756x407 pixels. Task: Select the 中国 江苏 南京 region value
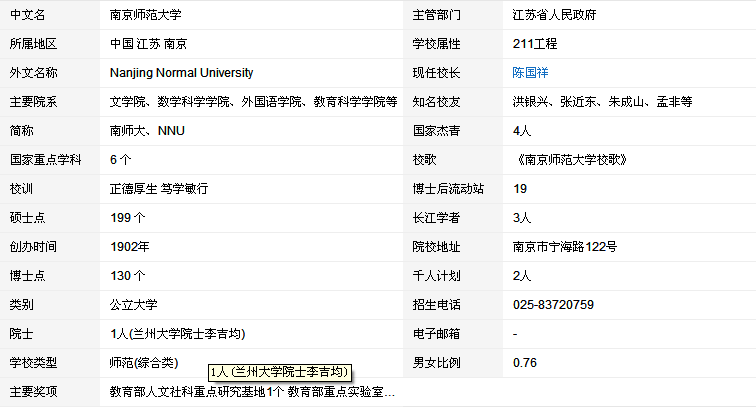point(148,44)
